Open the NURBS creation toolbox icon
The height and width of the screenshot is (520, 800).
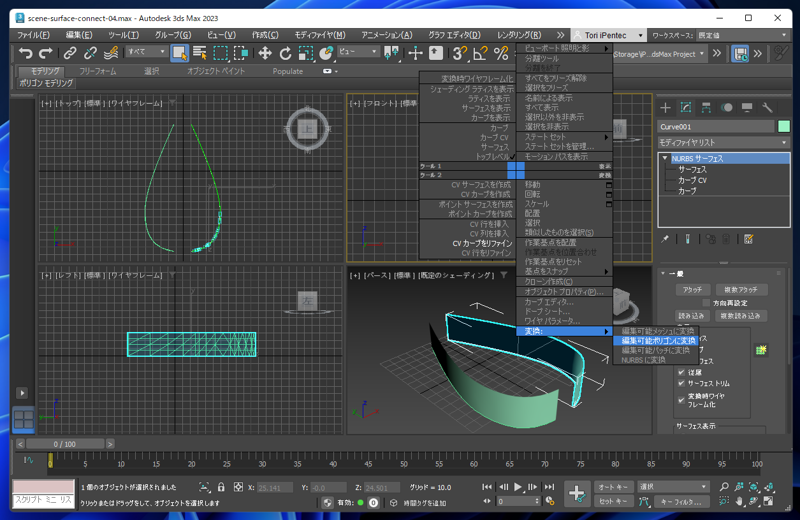[x=761, y=350]
